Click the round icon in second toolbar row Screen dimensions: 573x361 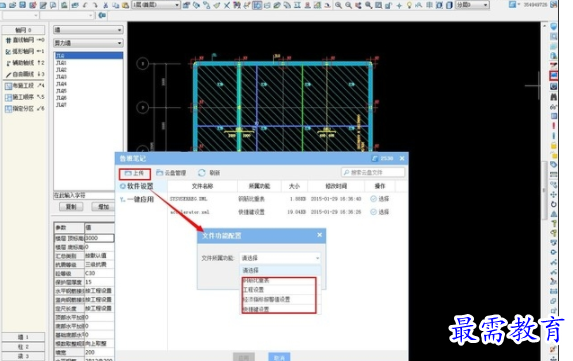click(x=102, y=15)
